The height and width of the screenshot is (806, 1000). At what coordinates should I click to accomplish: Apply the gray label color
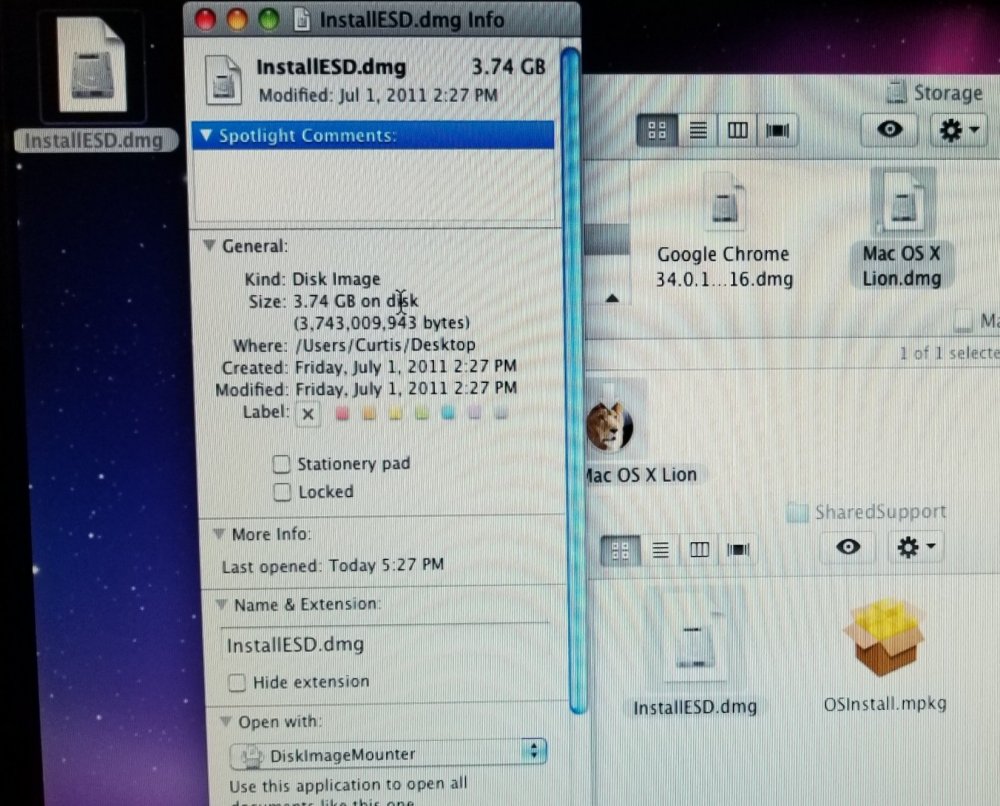(x=501, y=413)
